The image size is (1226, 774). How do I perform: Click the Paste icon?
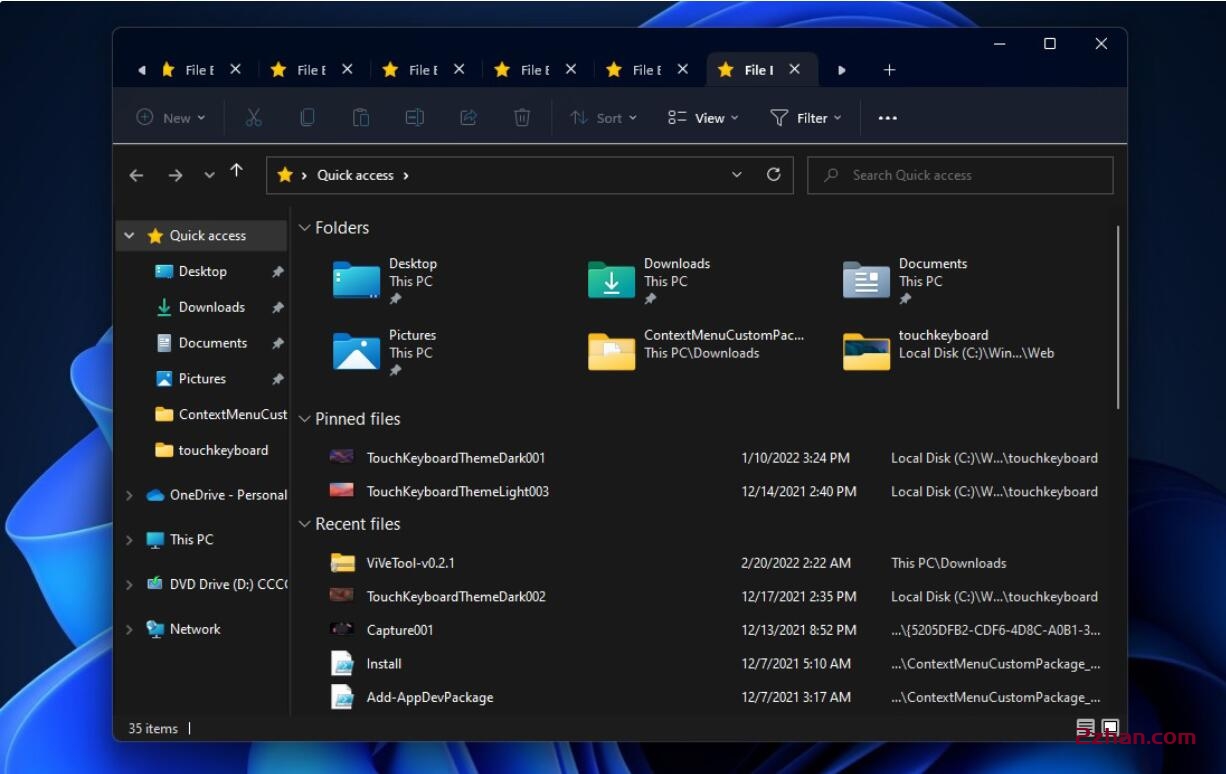[x=360, y=117]
